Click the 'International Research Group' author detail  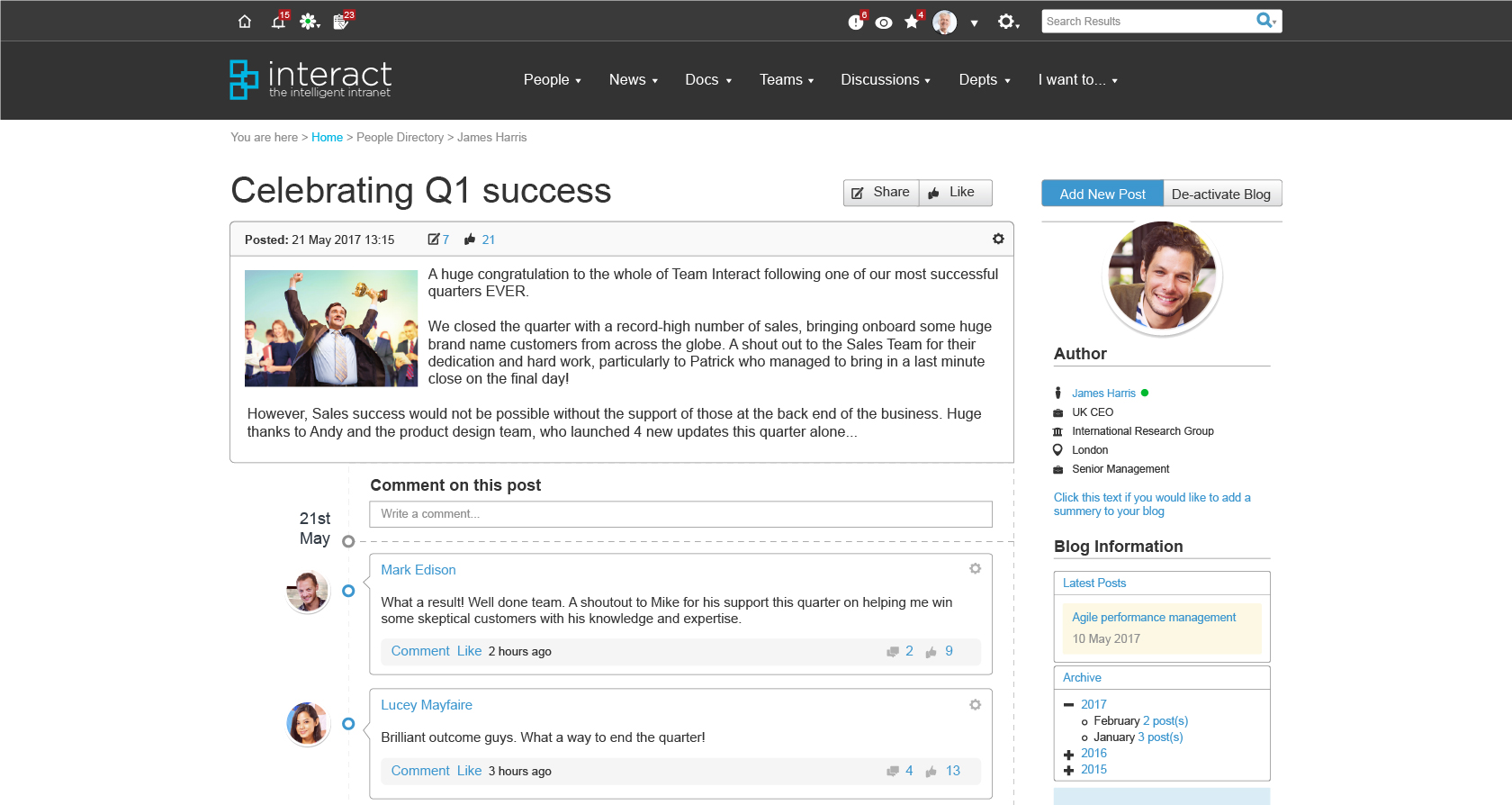(x=1142, y=431)
